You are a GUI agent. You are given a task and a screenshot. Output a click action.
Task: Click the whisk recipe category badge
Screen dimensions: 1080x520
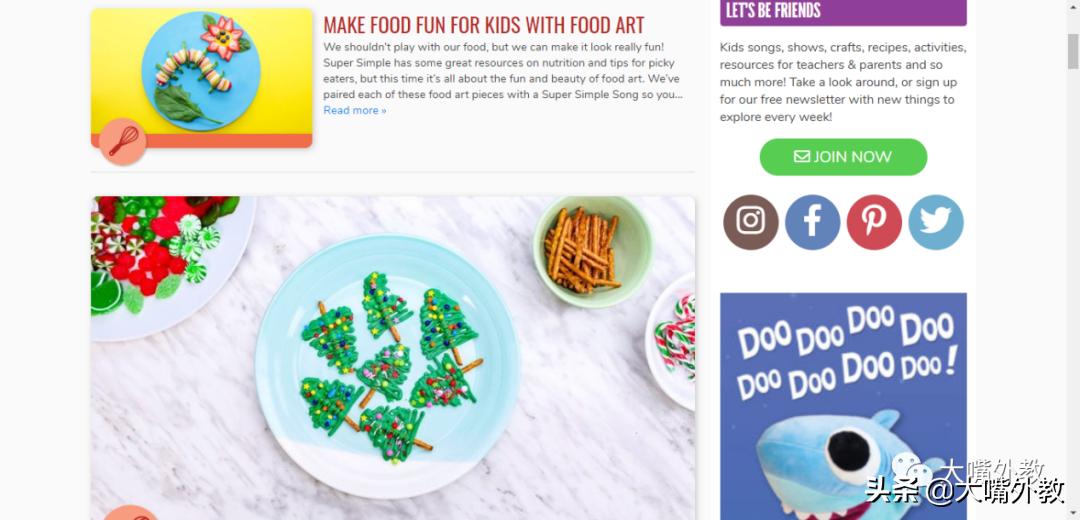point(123,141)
